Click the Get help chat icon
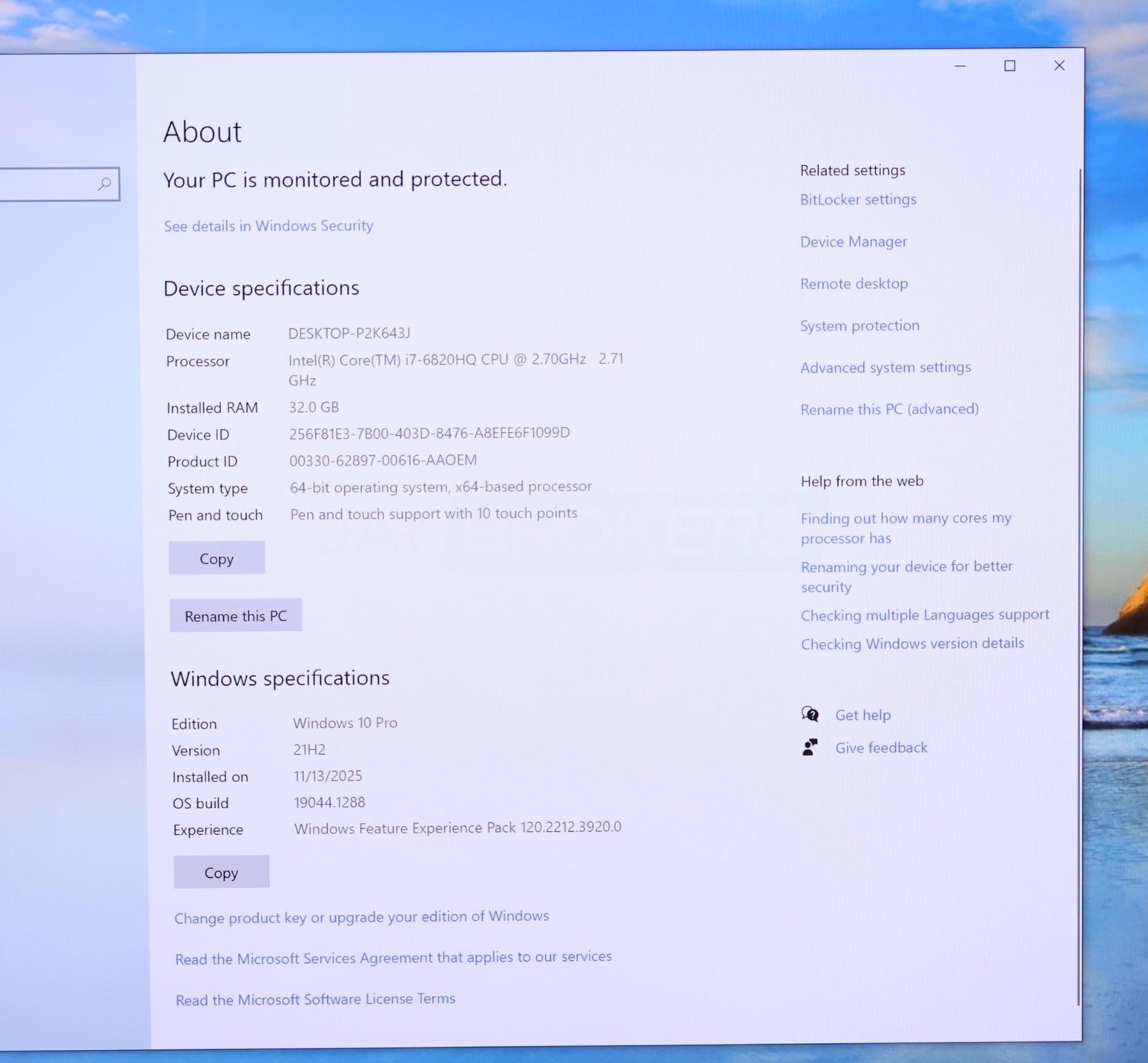1148x1063 pixels. coord(810,714)
